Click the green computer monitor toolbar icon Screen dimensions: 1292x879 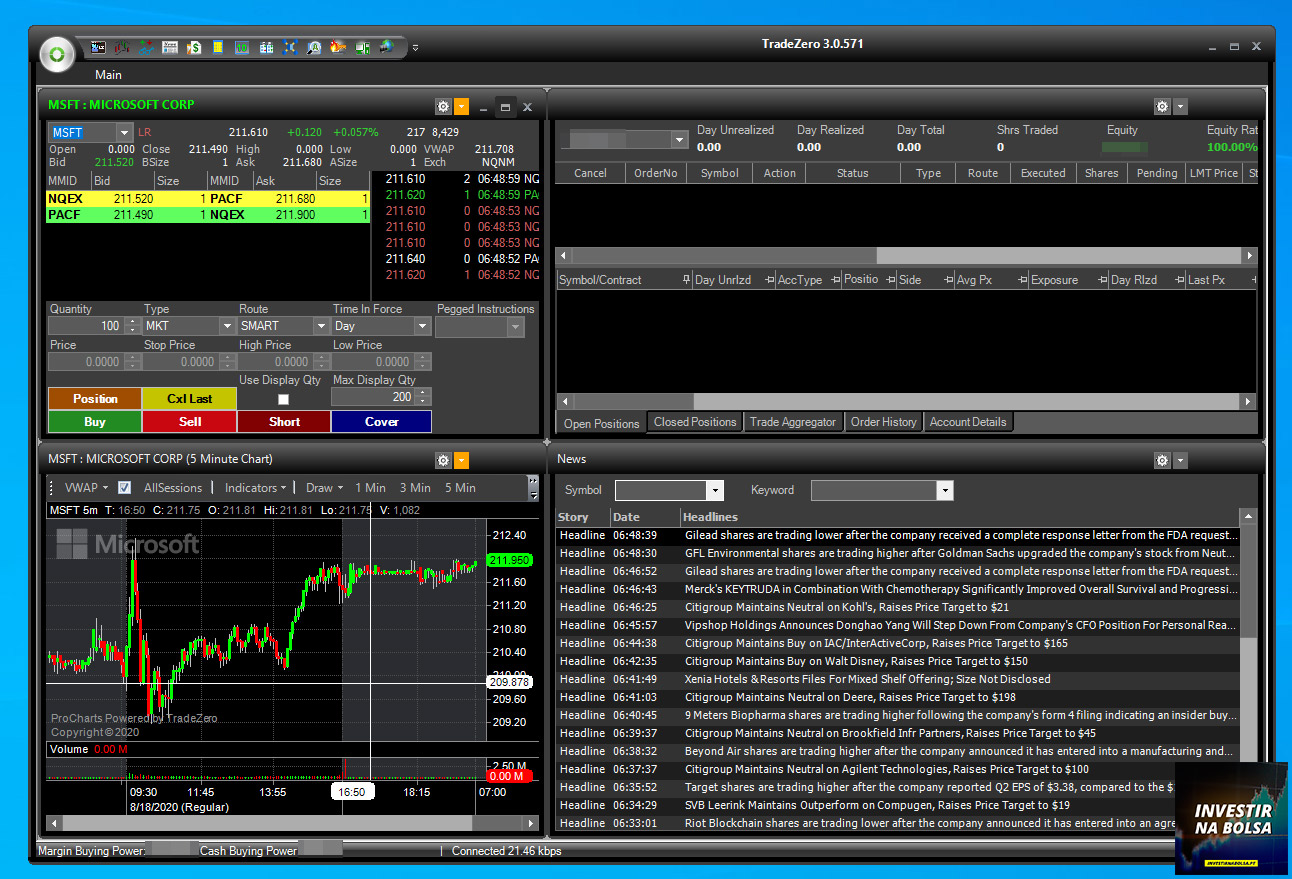[x=362, y=47]
